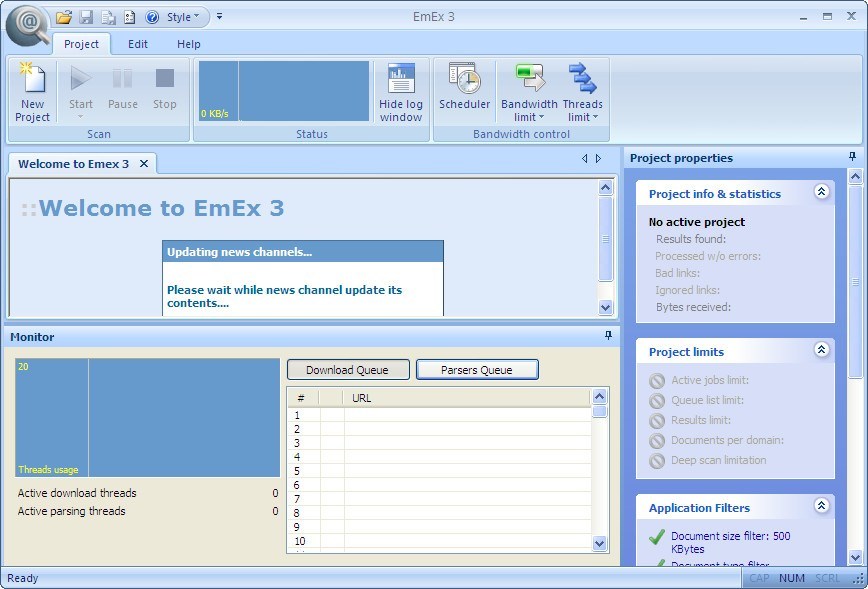Click the Bytes received label

point(693,307)
